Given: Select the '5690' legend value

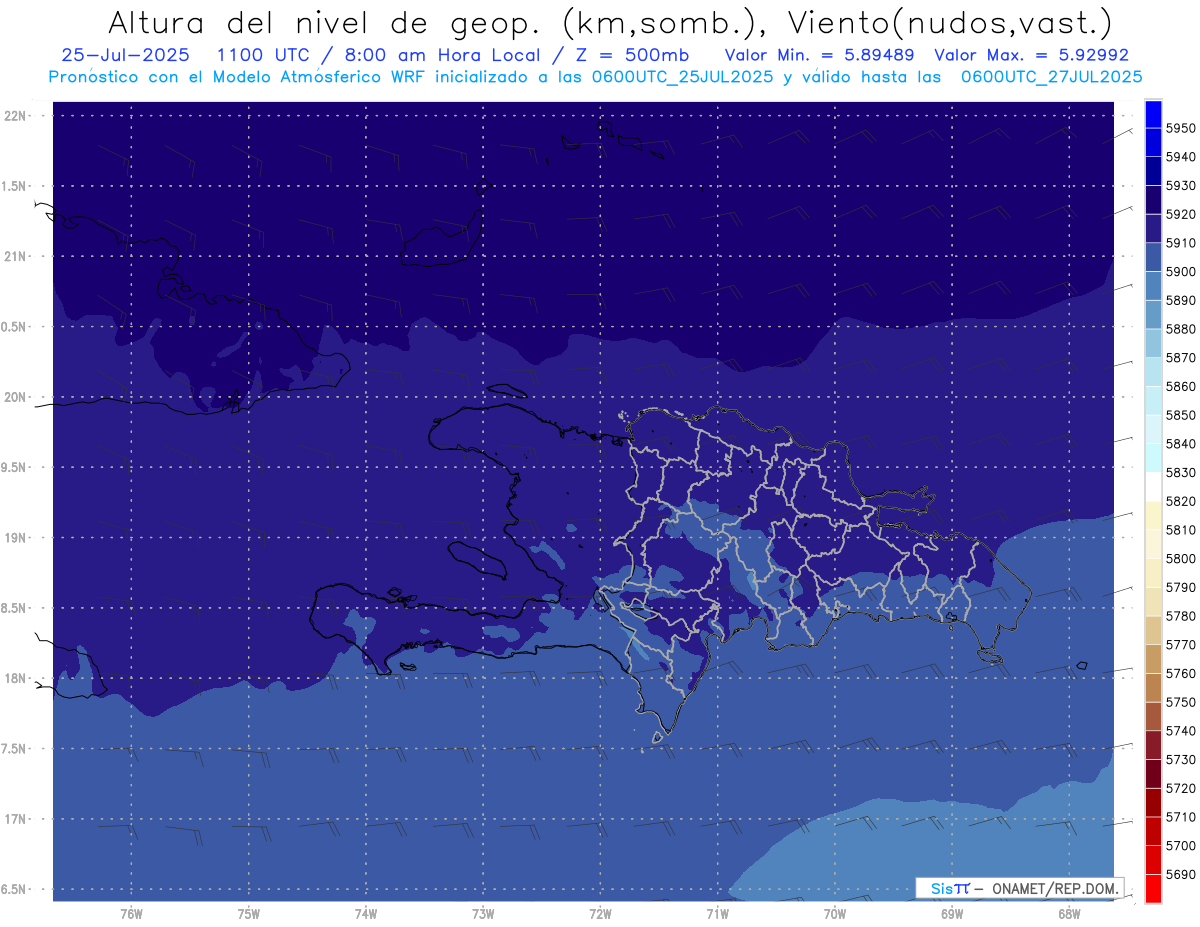Looking at the screenshot, I should (1181, 875).
